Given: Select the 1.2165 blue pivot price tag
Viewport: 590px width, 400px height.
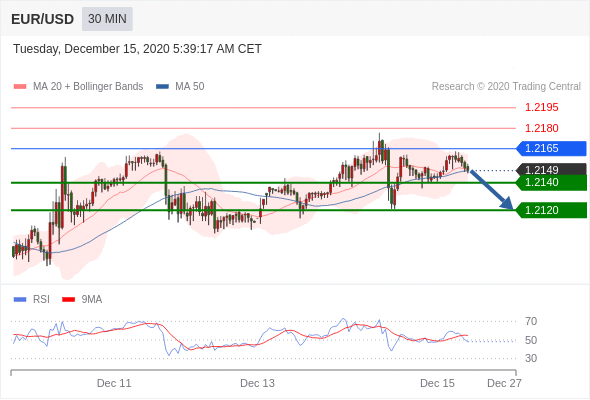Looking at the screenshot, I should click(x=551, y=148).
